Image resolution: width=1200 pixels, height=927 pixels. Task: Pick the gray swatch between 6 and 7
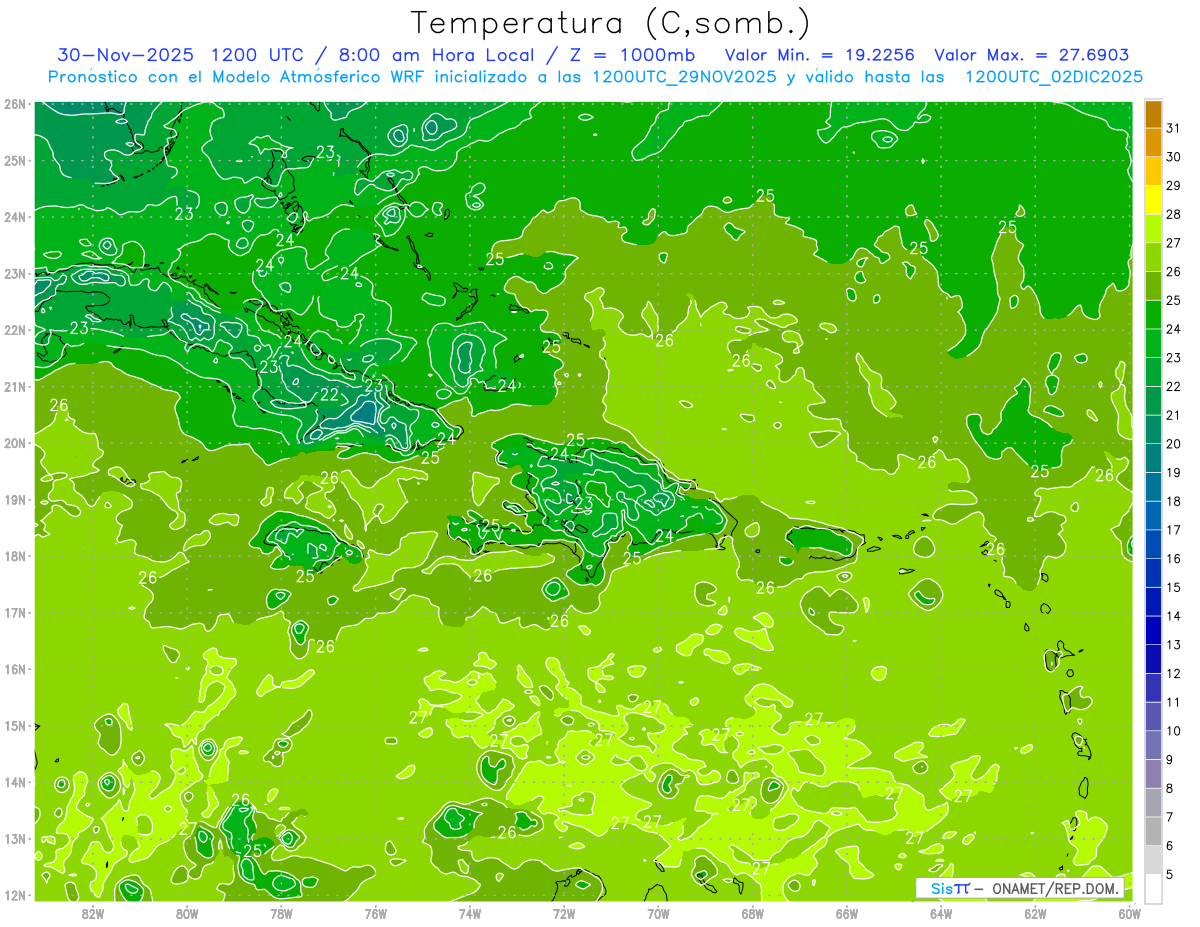click(x=1153, y=831)
